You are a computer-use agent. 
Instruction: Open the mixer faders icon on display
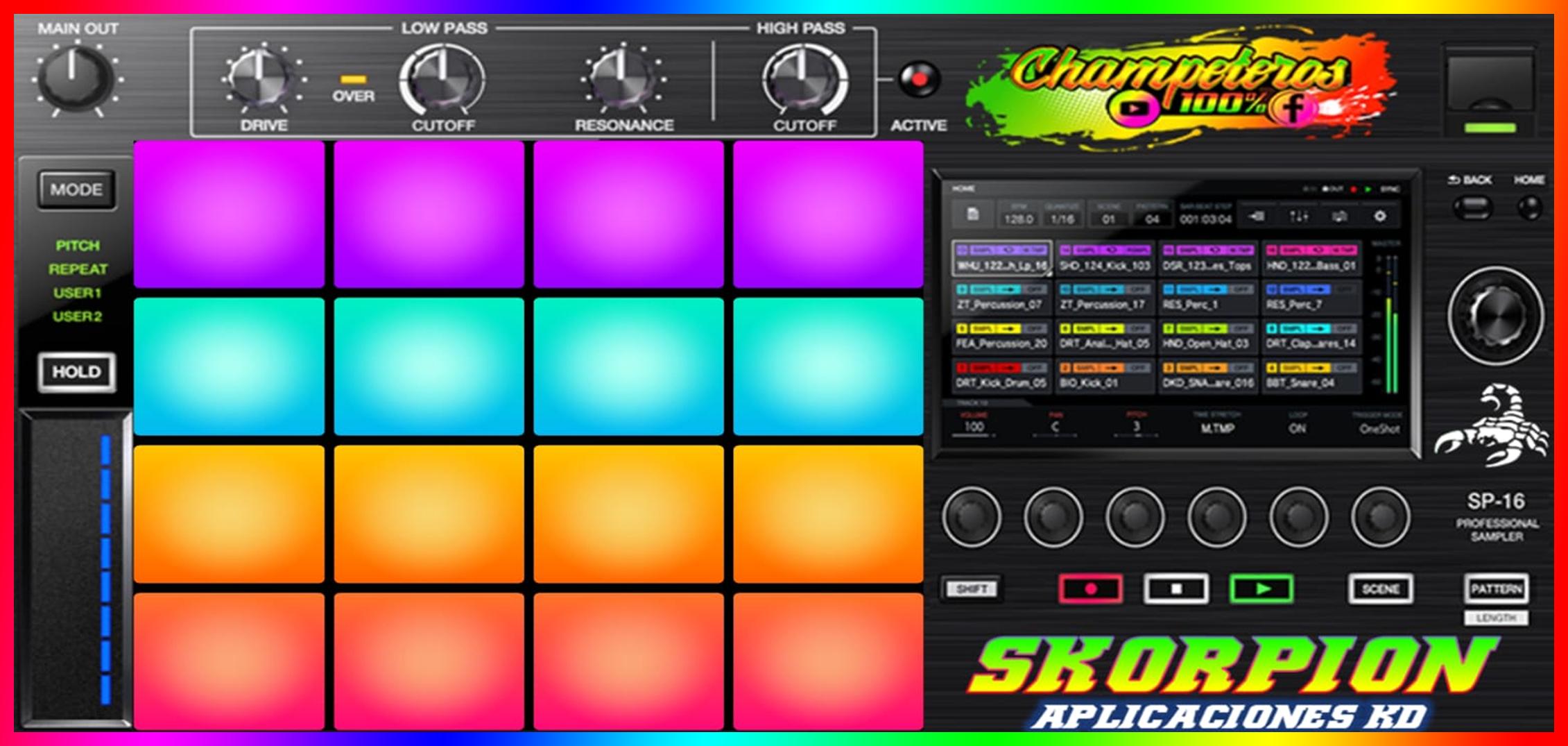(1298, 217)
